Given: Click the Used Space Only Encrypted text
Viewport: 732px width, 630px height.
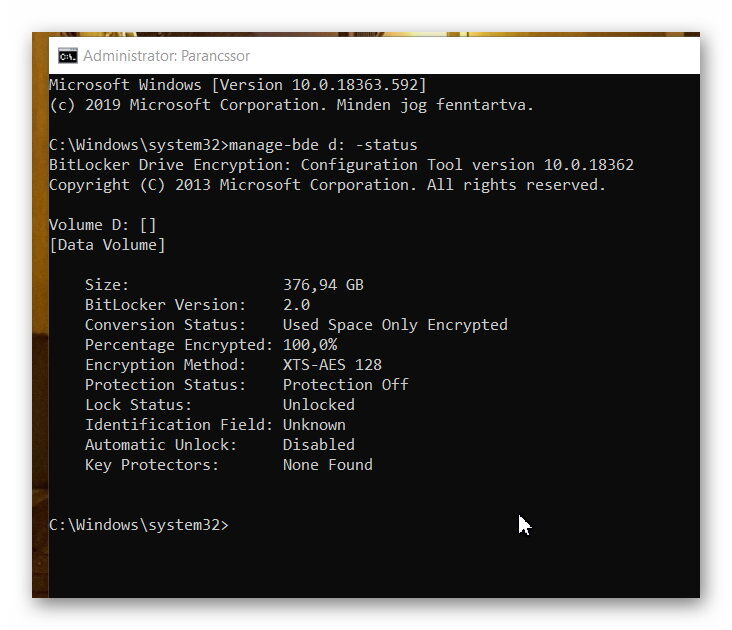Looking at the screenshot, I should point(395,325).
